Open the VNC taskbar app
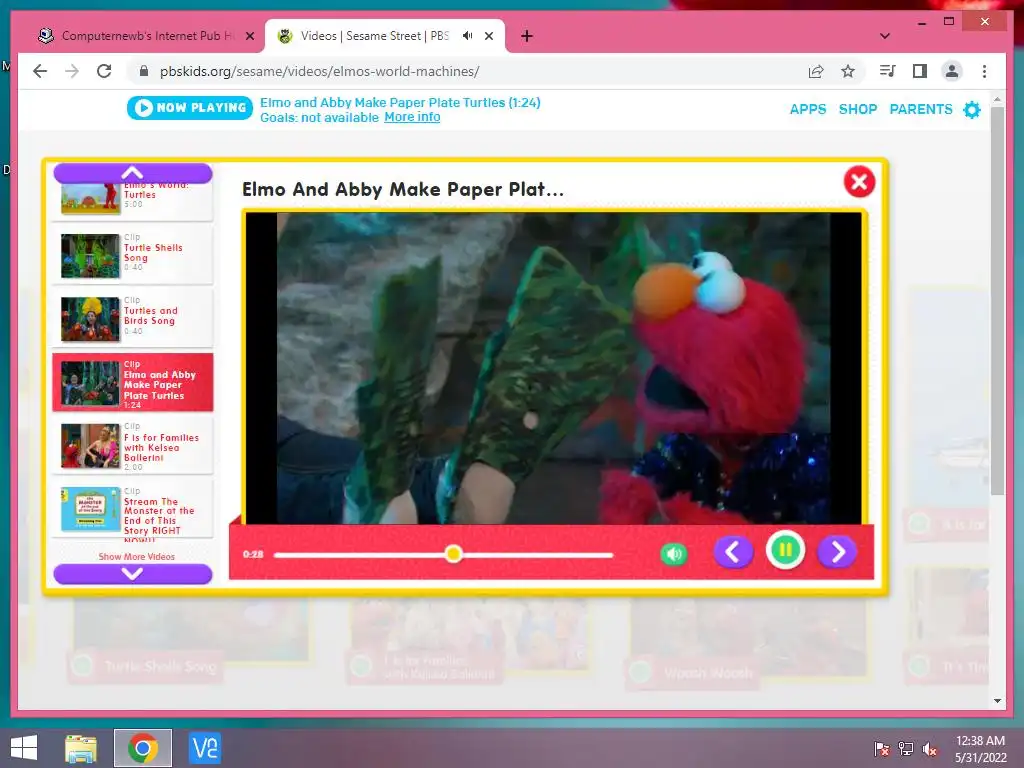 [x=204, y=748]
